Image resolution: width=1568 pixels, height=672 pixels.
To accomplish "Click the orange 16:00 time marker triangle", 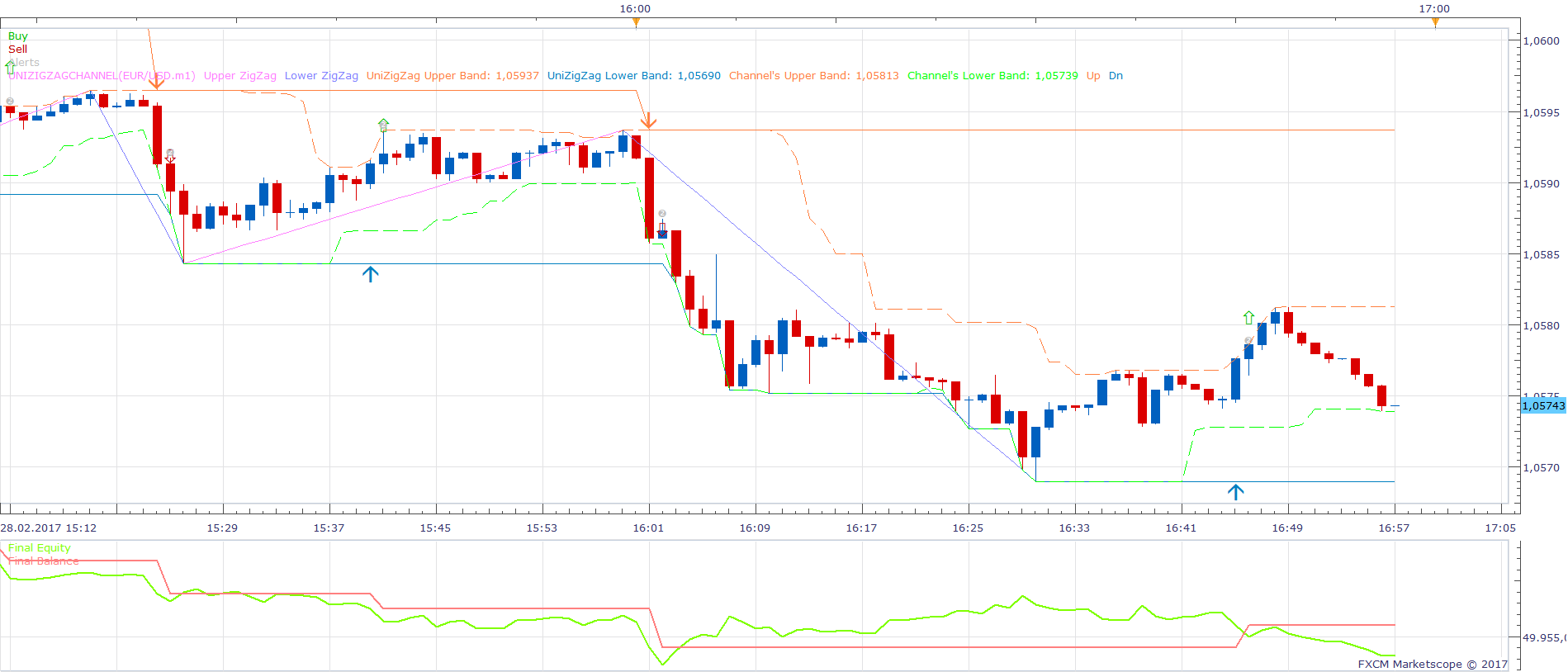I will point(636,22).
